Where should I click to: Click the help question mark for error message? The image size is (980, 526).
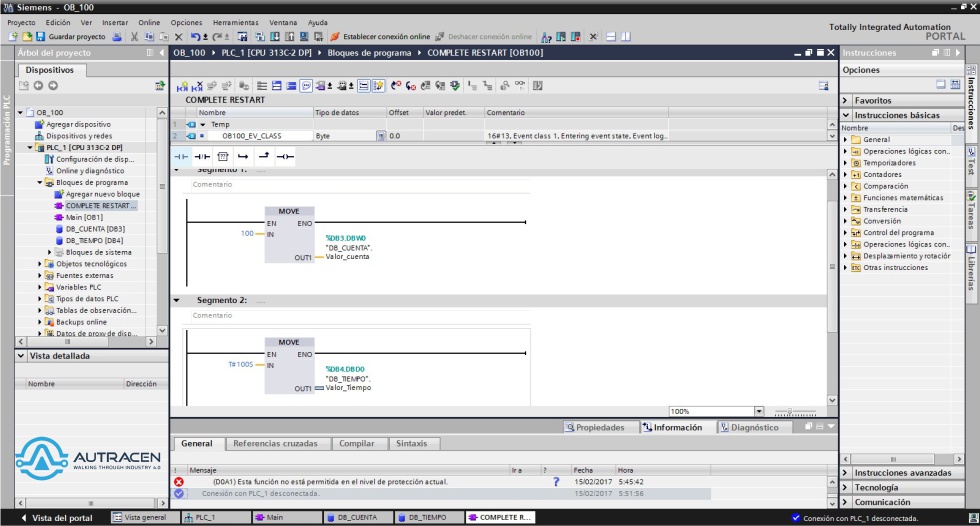tap(556, 482)
